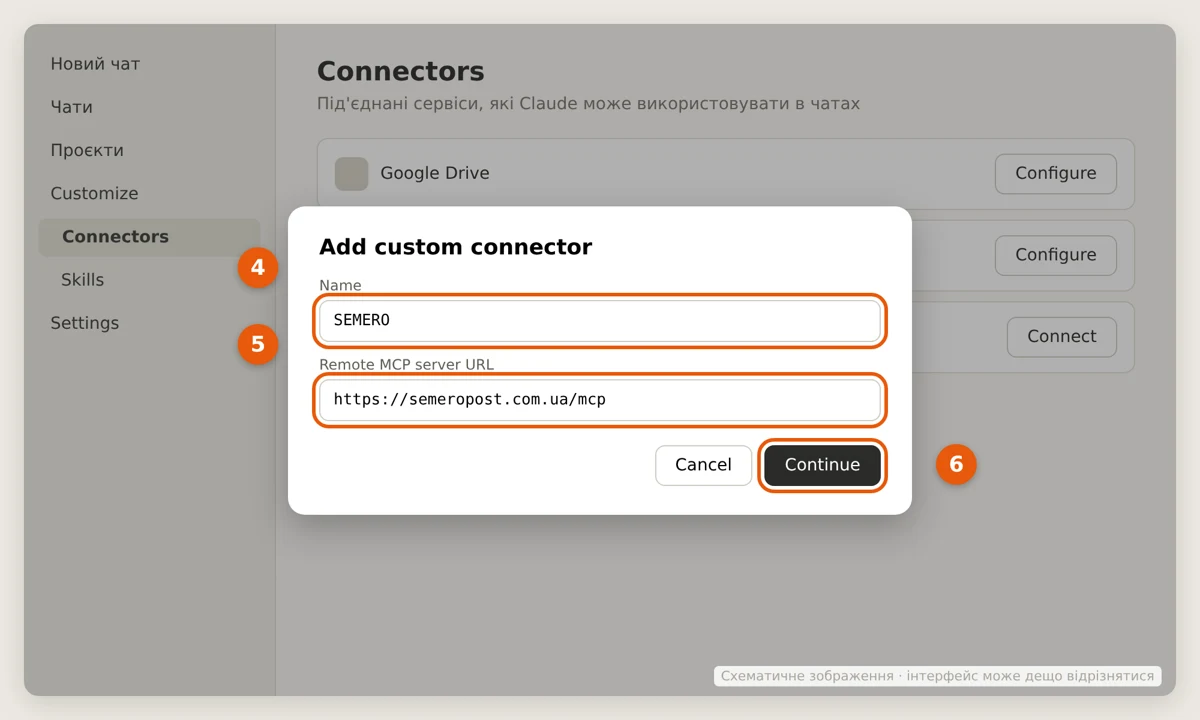
Task: Open Новий чат in the sidebar
Action: click(95, 64)
